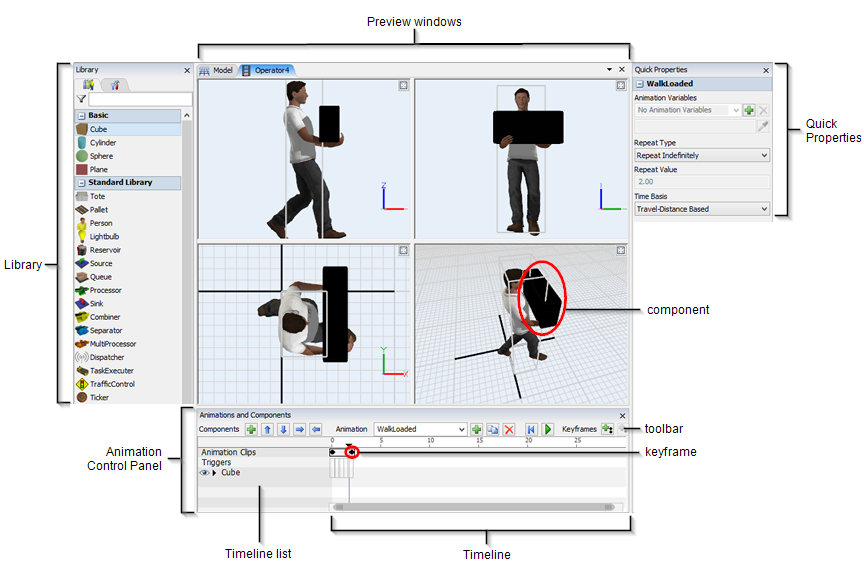
Task: Collapse the Basic library section
Action: click(80, 116)
